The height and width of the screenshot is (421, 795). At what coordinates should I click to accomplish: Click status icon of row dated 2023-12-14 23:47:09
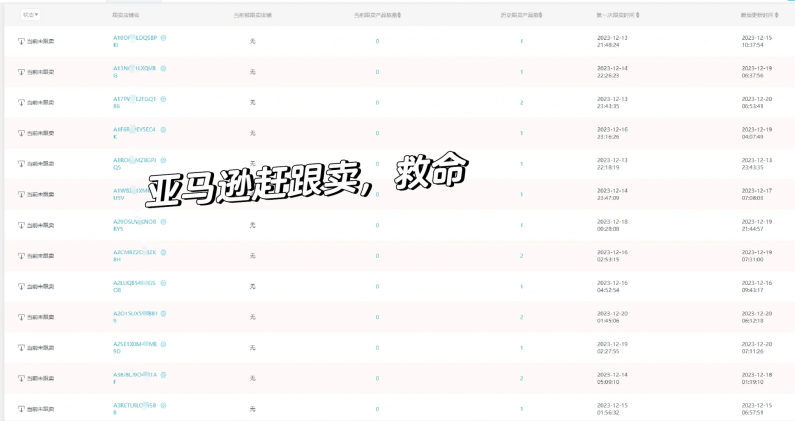tap(21, 194)
